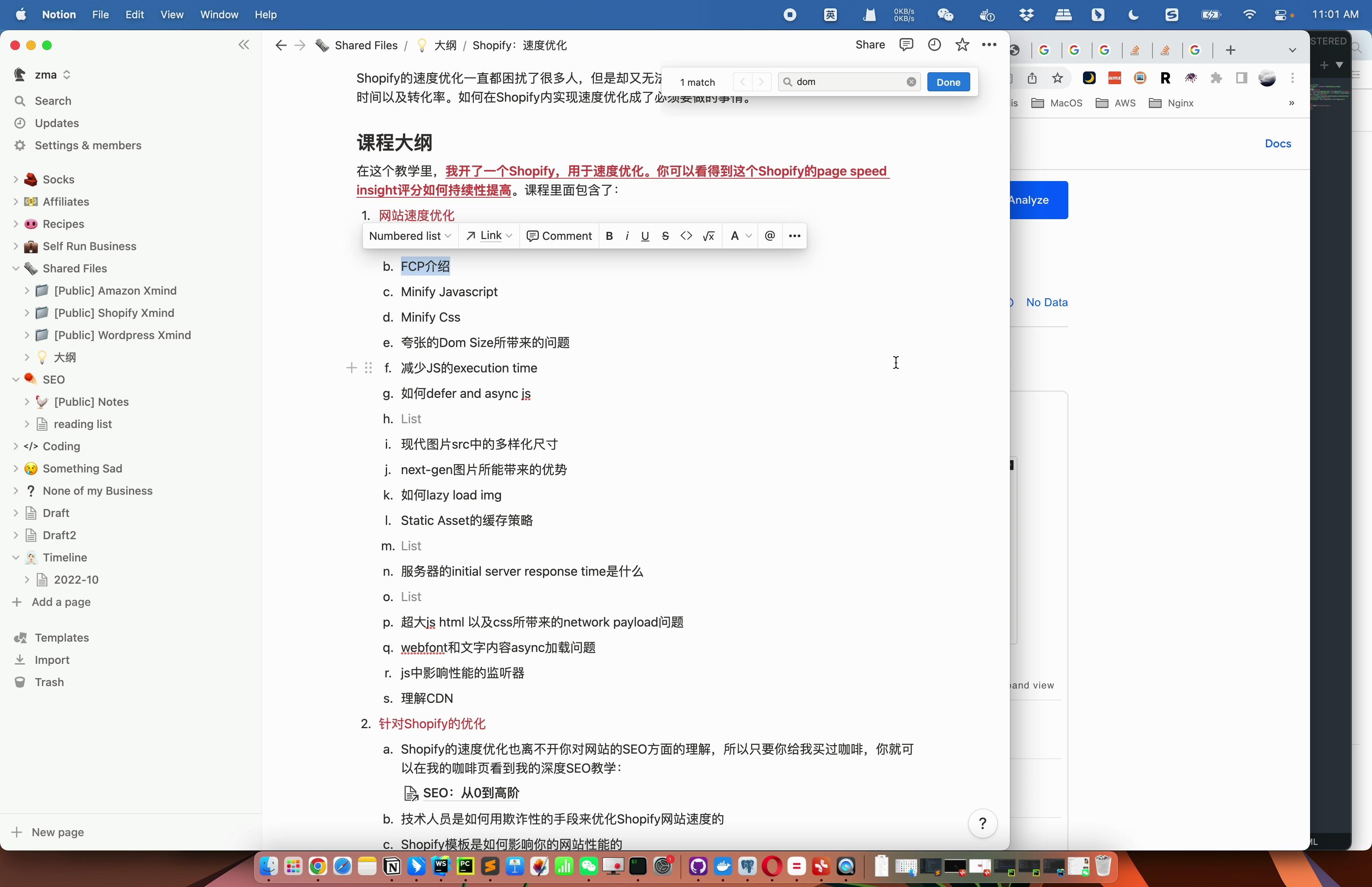Open the Help menu
The image size is (1372, 887).
[266, 14]
